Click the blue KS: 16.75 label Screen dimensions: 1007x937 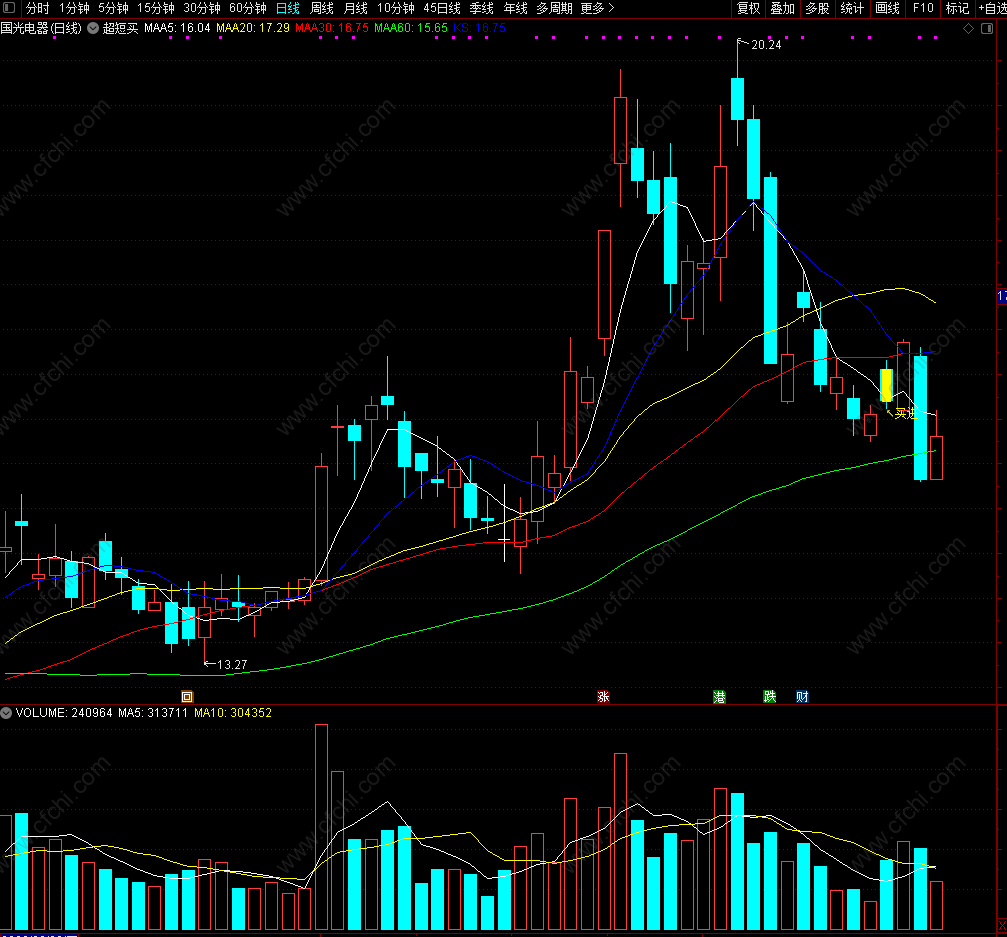pyautogui.click(x=480, y=28)
